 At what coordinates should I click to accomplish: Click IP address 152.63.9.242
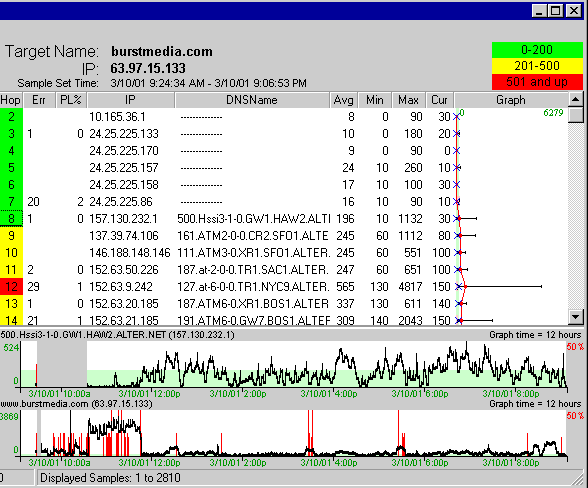click(x=121, y=287)
